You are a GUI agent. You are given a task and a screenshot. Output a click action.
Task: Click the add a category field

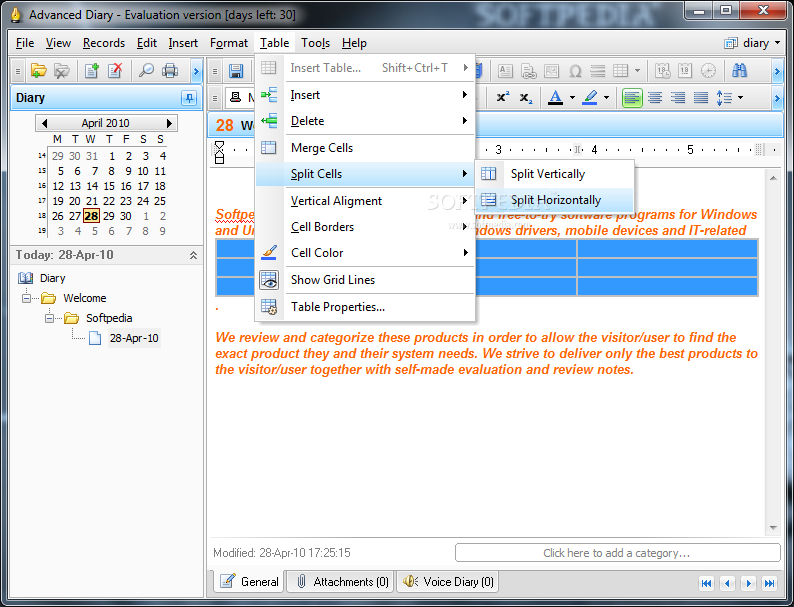[617, 553]
